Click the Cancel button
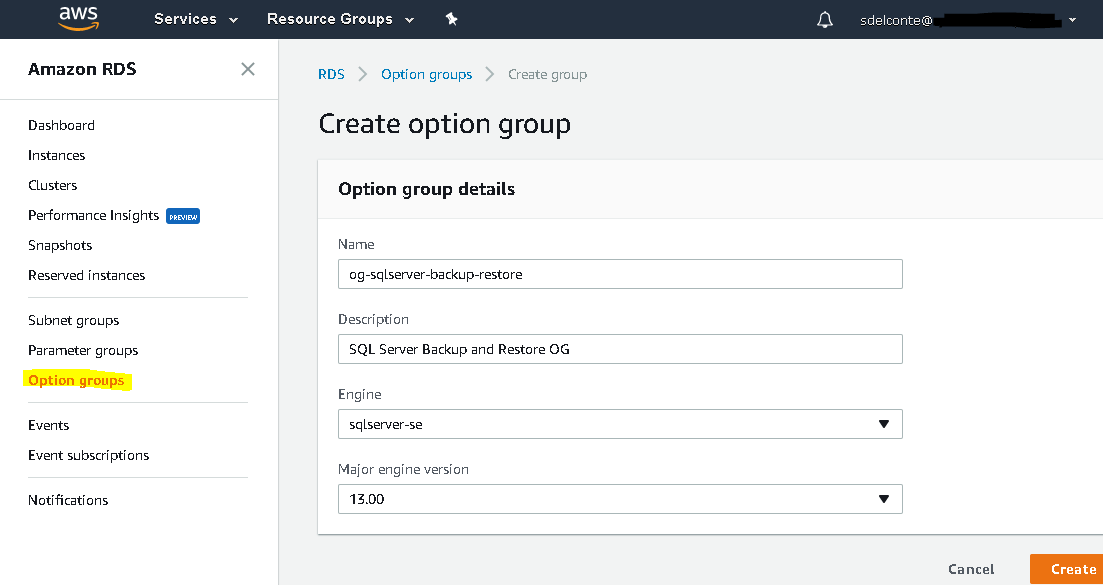The width and height of the screenshot is (1103, 585). pyautogui.click(x=971, y=570)
